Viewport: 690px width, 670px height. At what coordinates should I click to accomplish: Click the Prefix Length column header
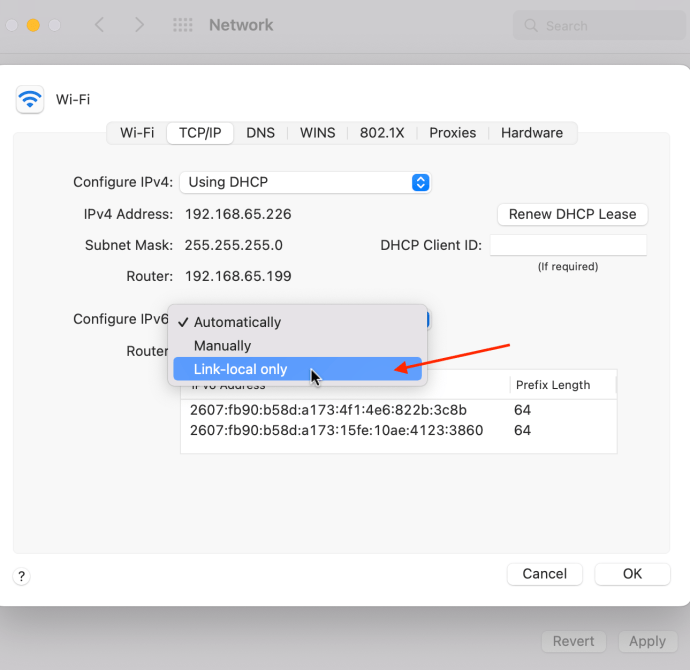click(x=553, y=385)
